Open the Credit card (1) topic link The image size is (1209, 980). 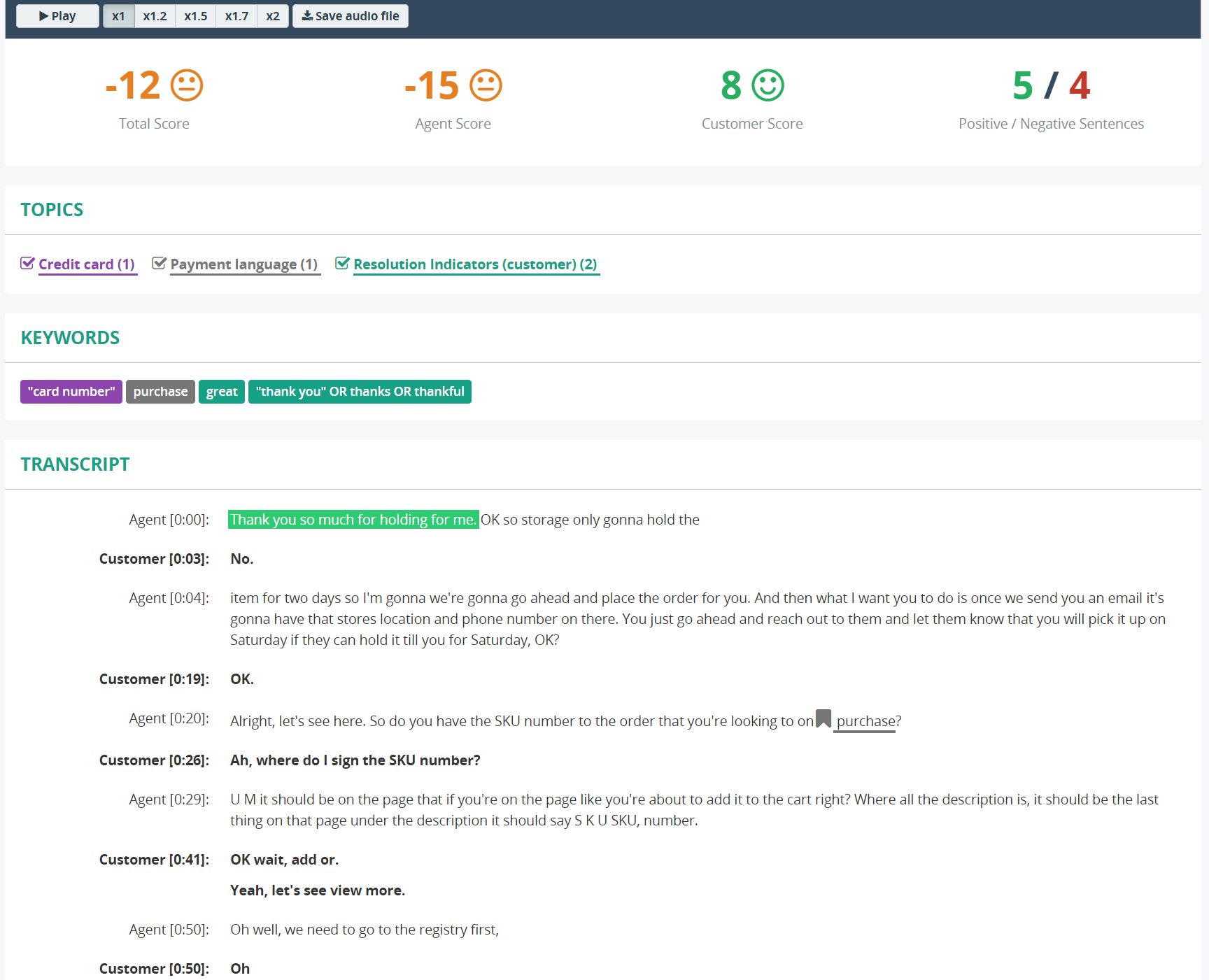tap(87, 264)
